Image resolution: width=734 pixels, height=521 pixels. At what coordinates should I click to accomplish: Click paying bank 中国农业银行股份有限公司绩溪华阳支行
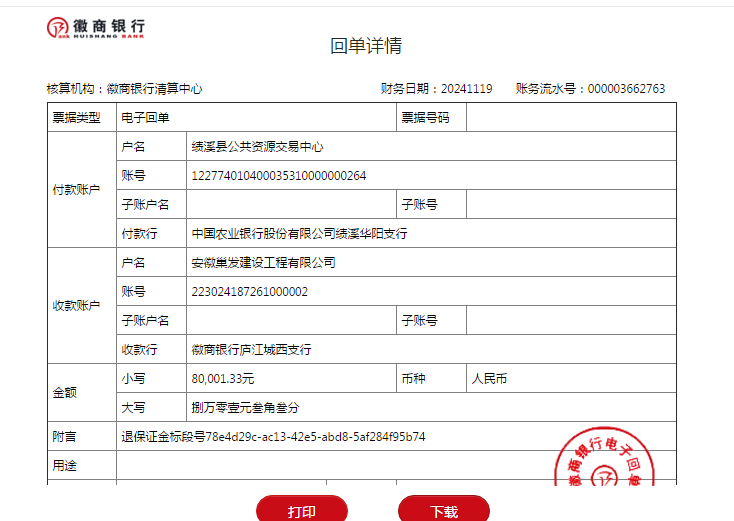[x=299, y=234]
